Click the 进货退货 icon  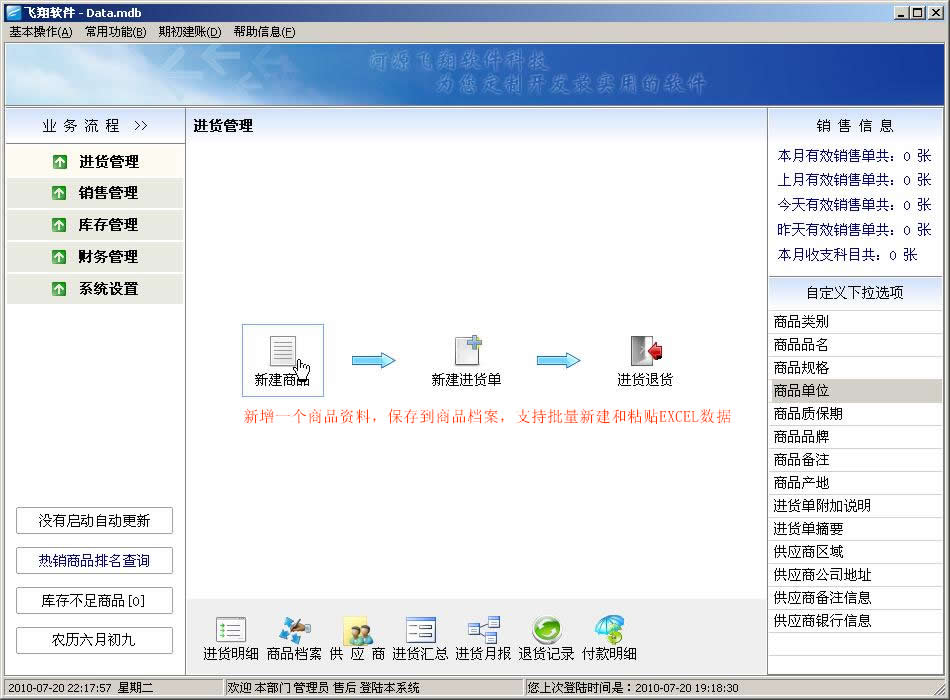click(x=646, y=351)
